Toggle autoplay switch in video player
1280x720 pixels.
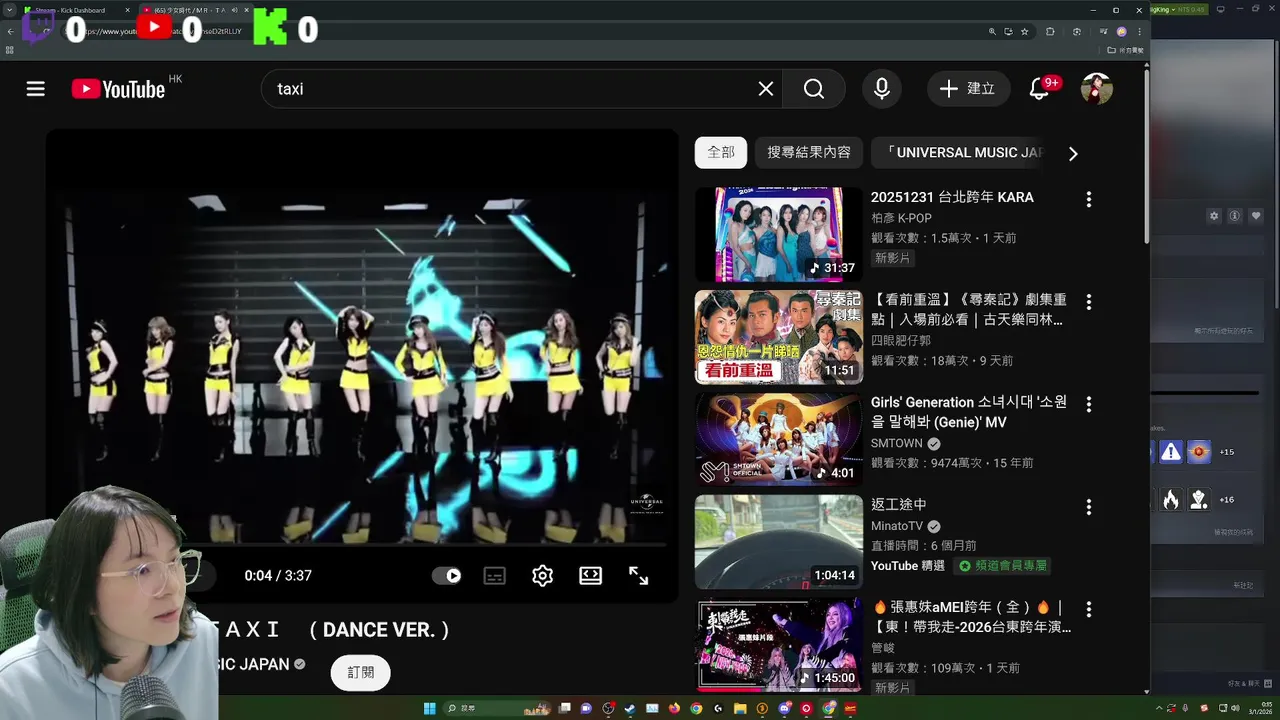(446, 576)
